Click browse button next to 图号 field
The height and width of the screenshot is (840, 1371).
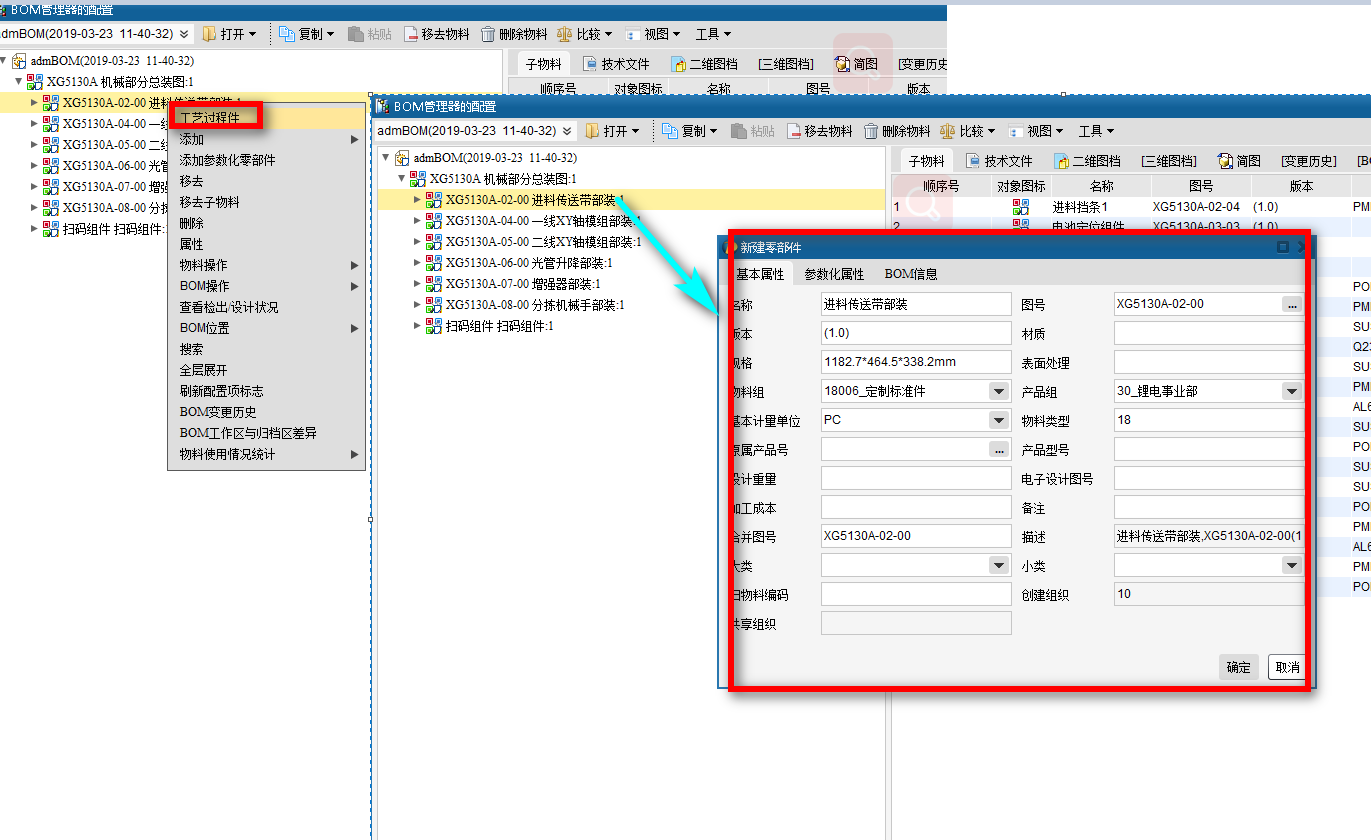[1292, 304]
